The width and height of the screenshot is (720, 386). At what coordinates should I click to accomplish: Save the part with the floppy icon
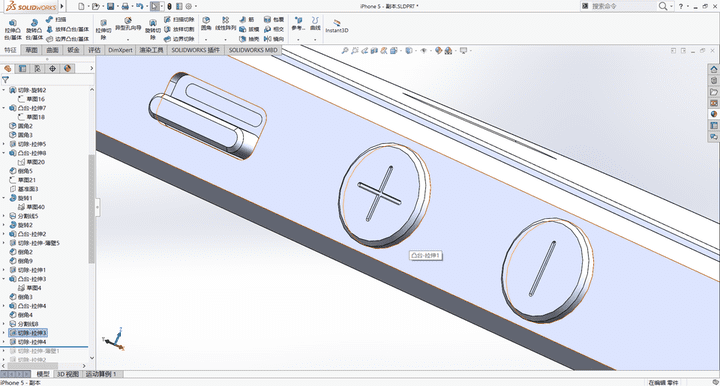click(x=110, y=6)
